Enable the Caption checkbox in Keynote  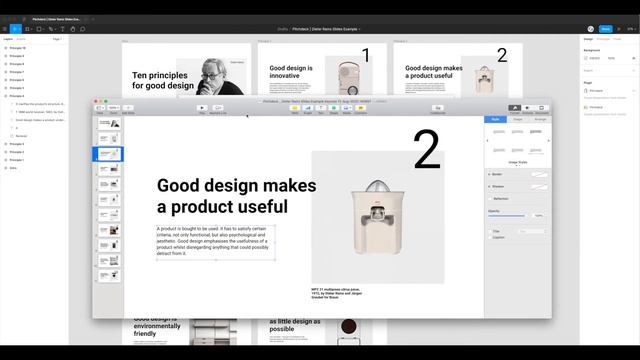point(490,237)
